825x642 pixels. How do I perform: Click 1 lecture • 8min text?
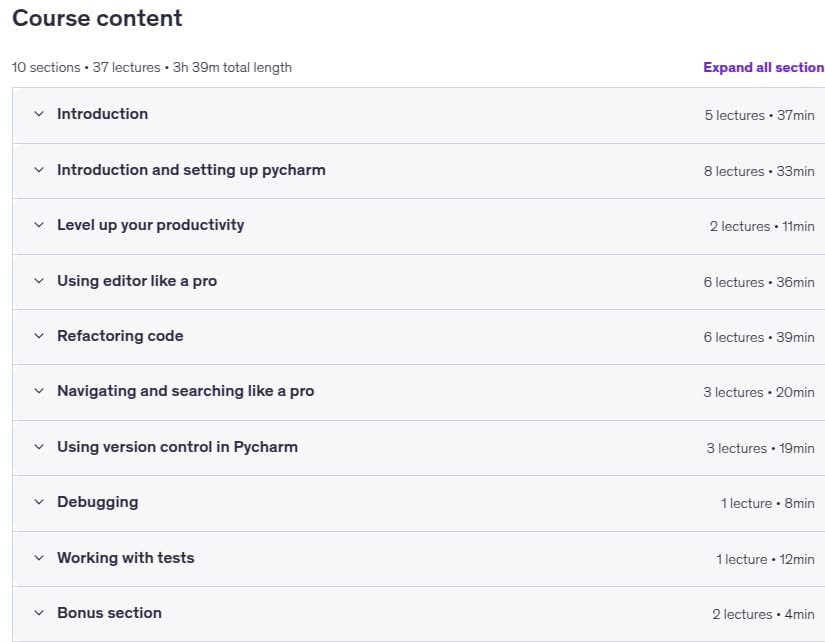pyautogui.click(x=768, y=503)
